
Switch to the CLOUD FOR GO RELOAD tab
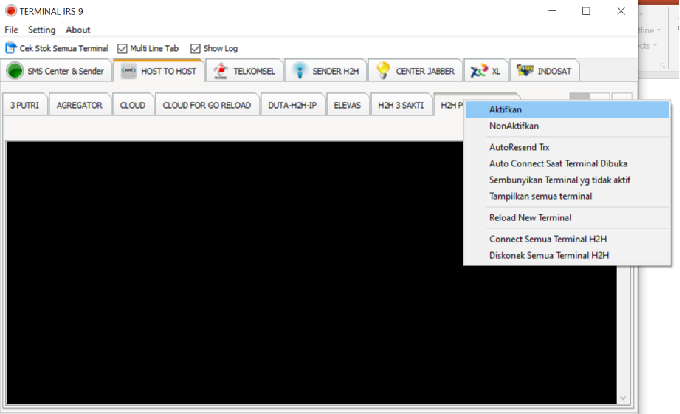(207, 105)
